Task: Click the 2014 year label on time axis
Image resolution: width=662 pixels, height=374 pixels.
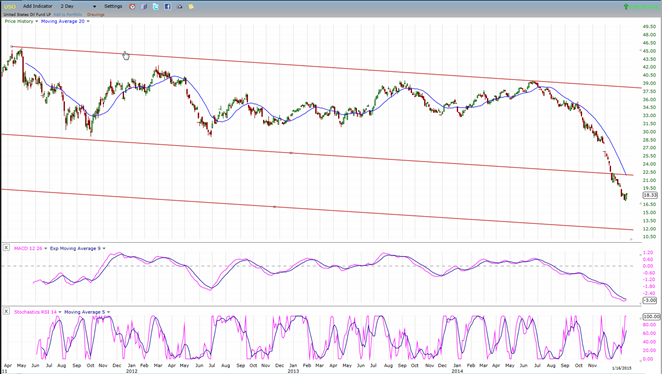Action: (x=457, y=371)
